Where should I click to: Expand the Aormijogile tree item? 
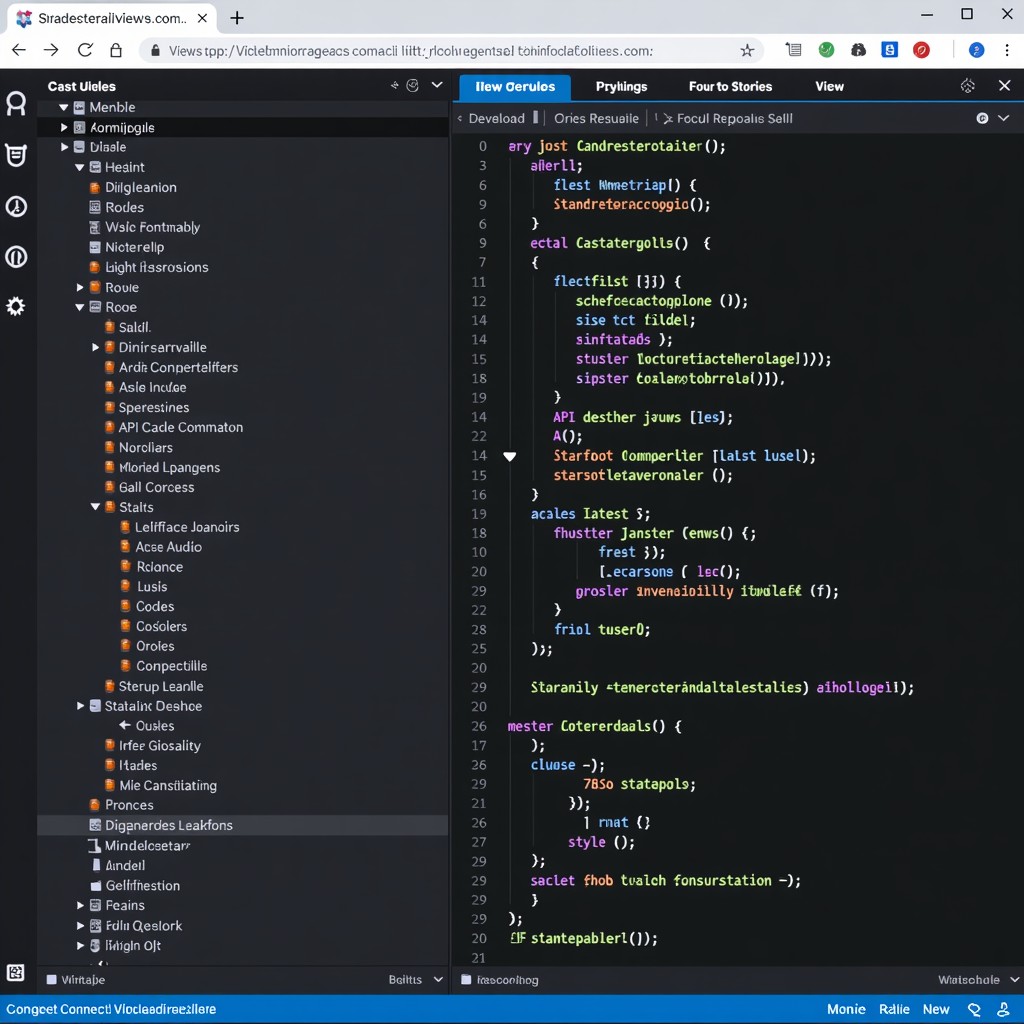point(63,127)
